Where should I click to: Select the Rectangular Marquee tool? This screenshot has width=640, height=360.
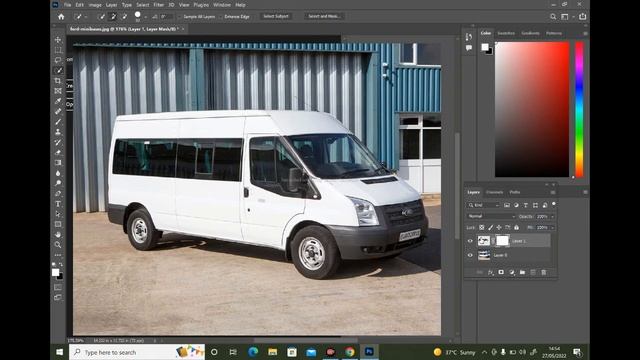coord(58,50)
